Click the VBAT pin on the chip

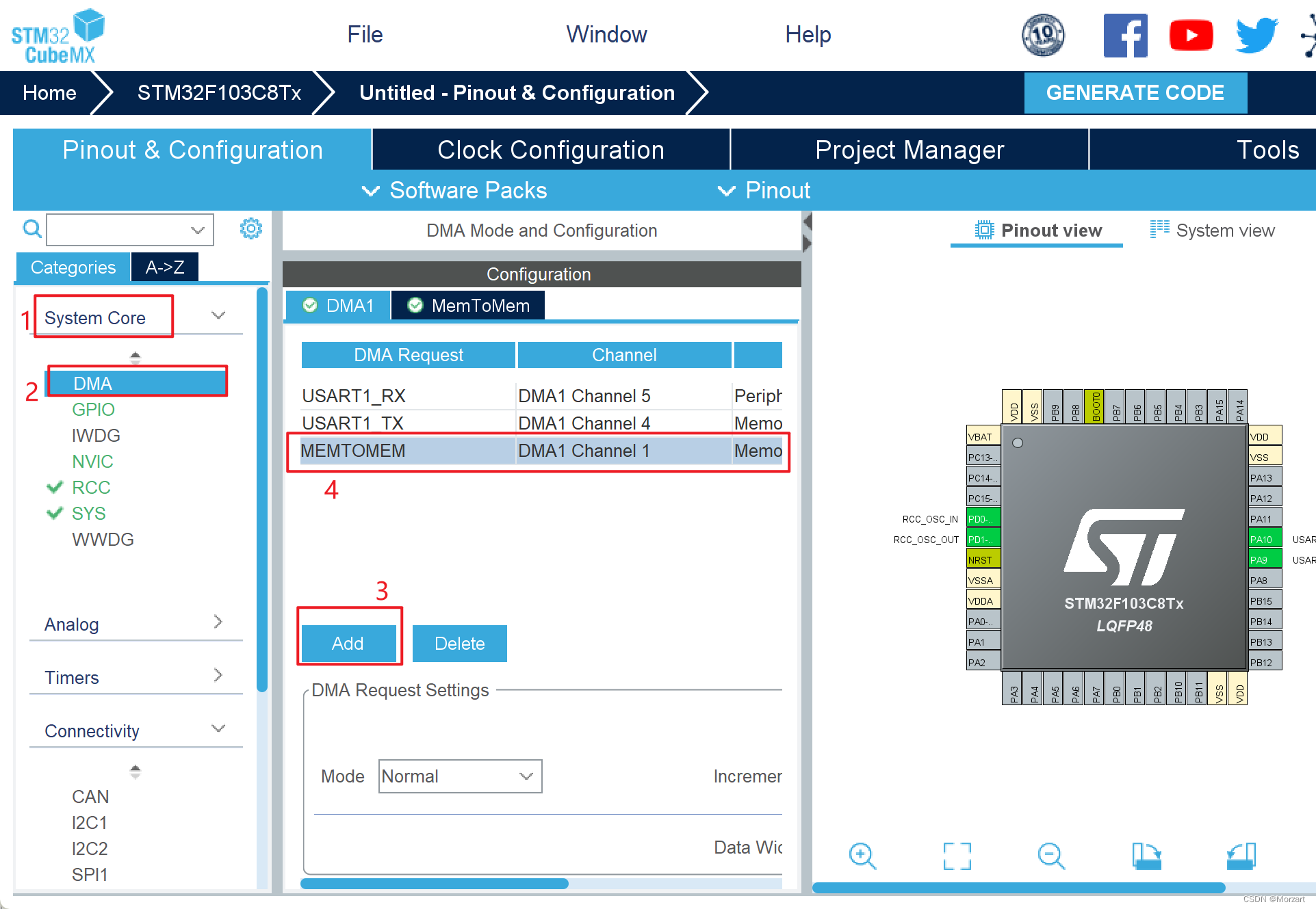tap(983, 436)
